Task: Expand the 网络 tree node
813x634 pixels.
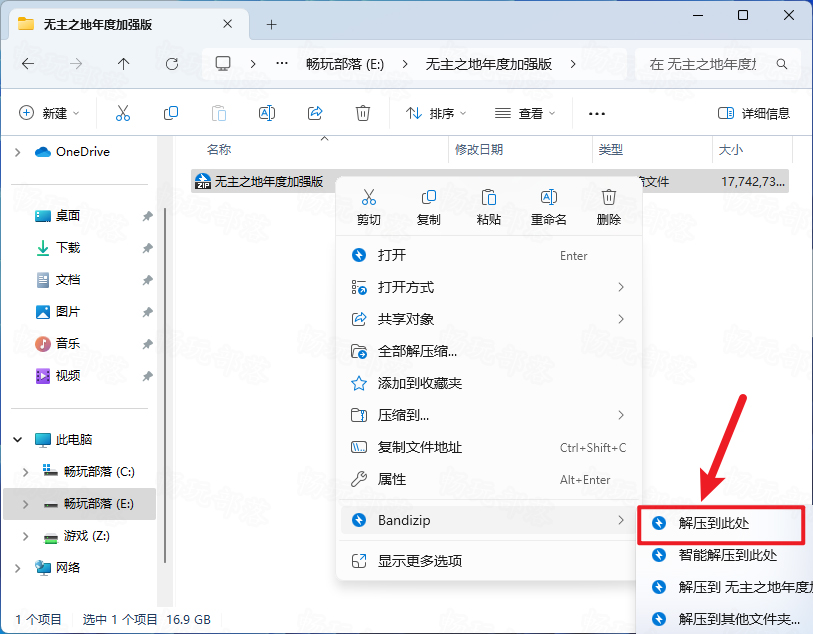Action: click(x=18, y=568)
